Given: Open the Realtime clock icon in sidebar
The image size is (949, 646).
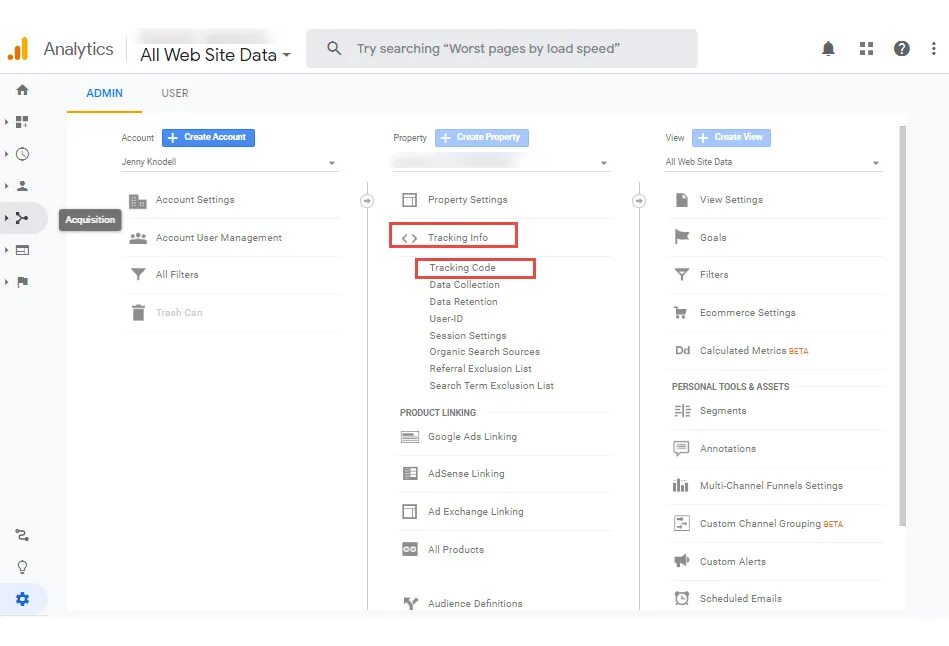Looking at the screenshot, I should [22, 154].
